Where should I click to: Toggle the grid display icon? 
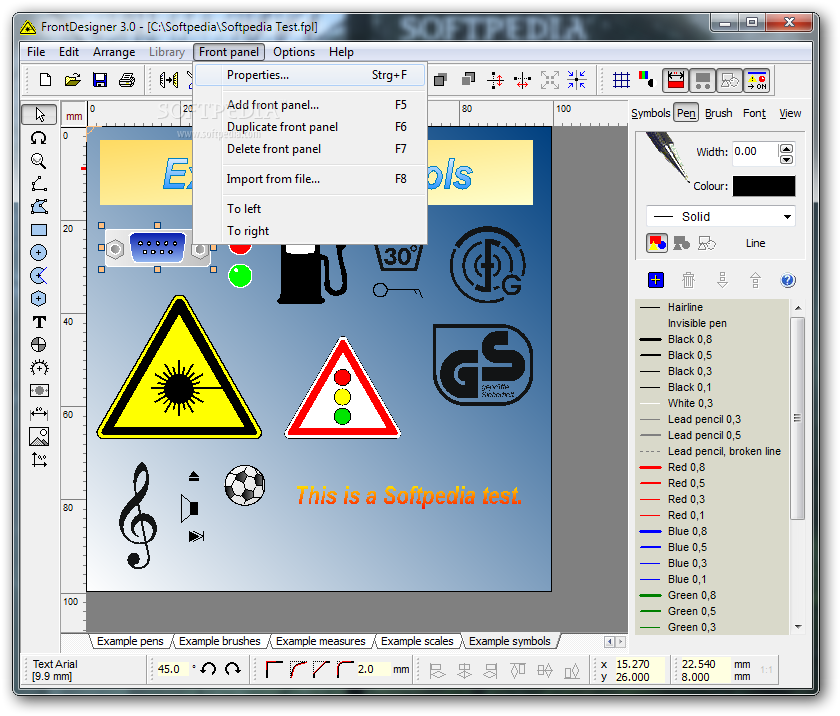coord(621,80)
